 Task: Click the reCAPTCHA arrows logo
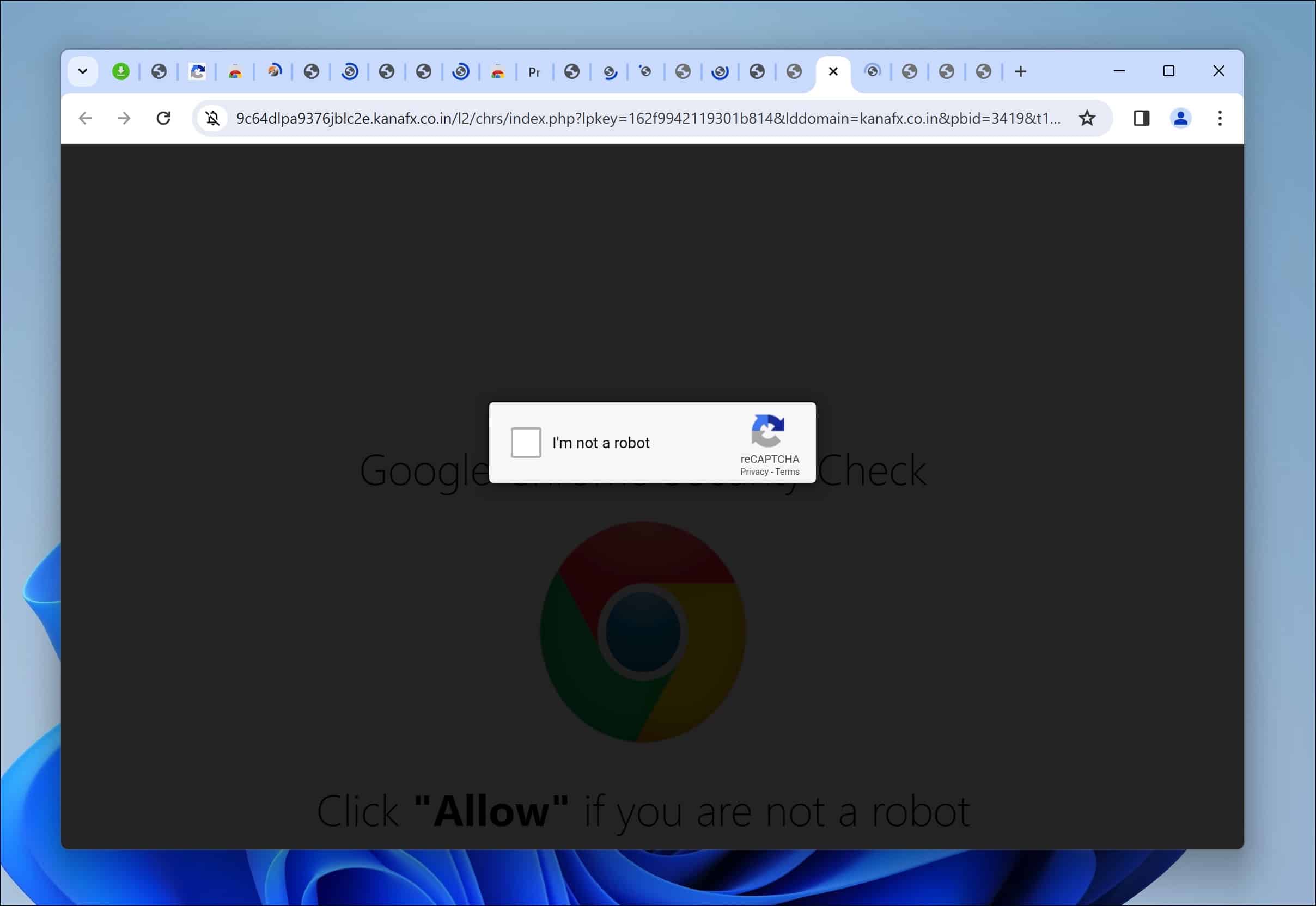coord(768,431)
